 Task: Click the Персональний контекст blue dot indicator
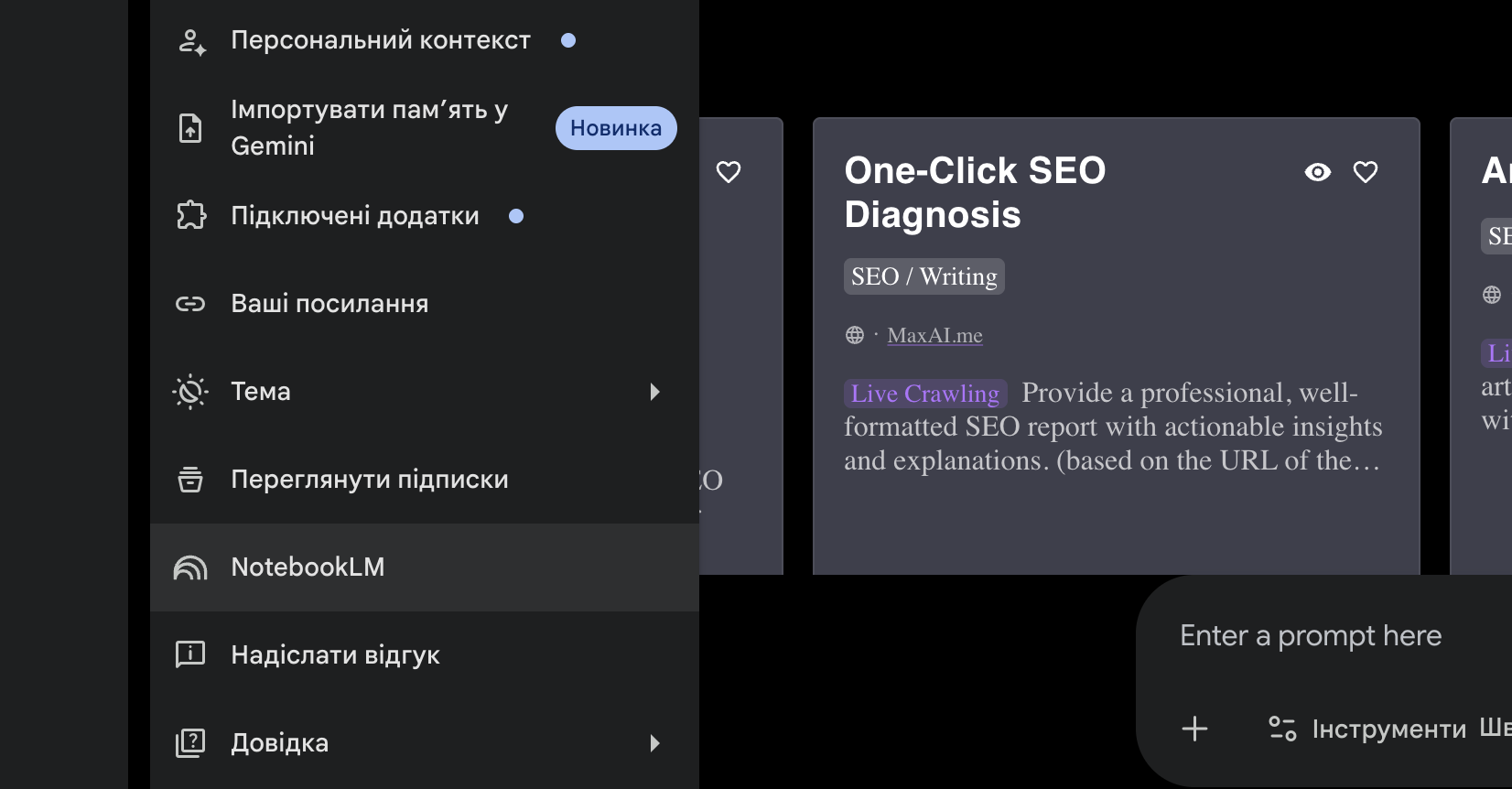point(568,40)
